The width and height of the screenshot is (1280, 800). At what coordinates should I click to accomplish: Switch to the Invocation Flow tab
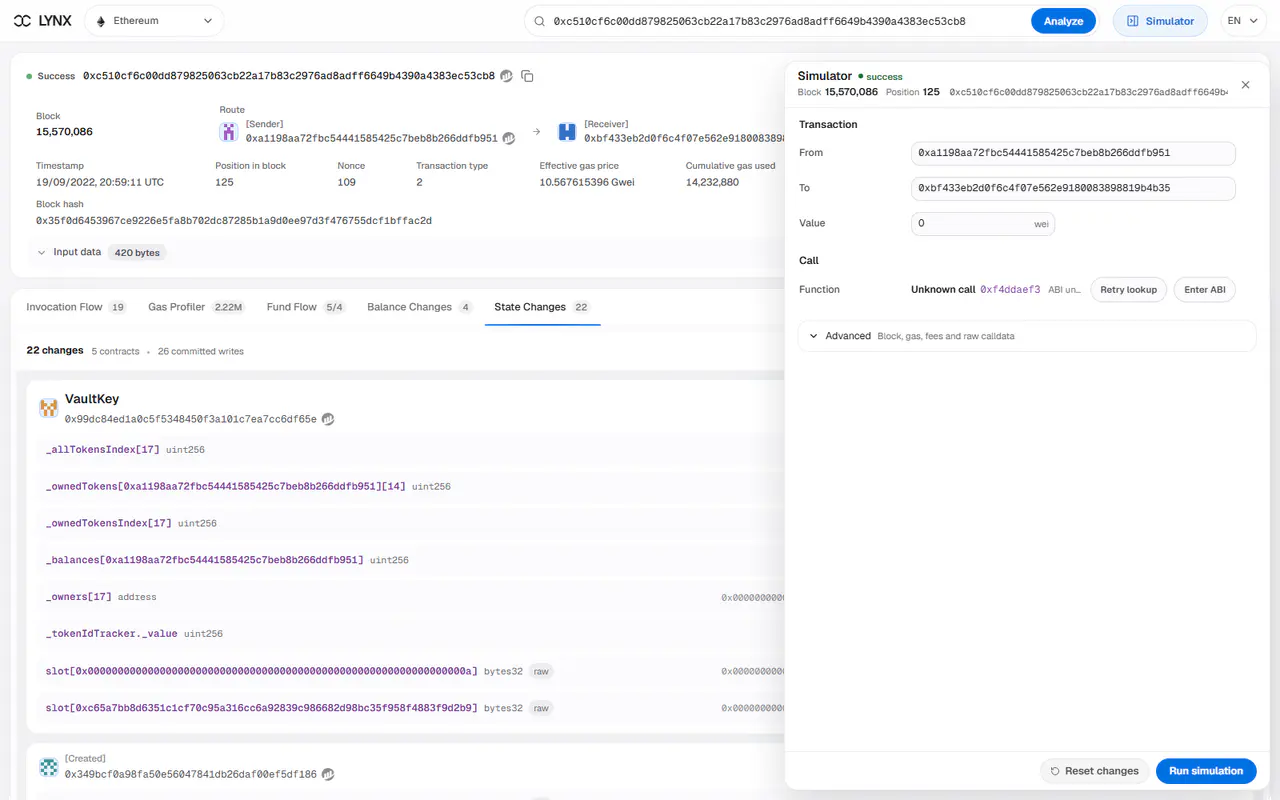[x=76, y=307]
